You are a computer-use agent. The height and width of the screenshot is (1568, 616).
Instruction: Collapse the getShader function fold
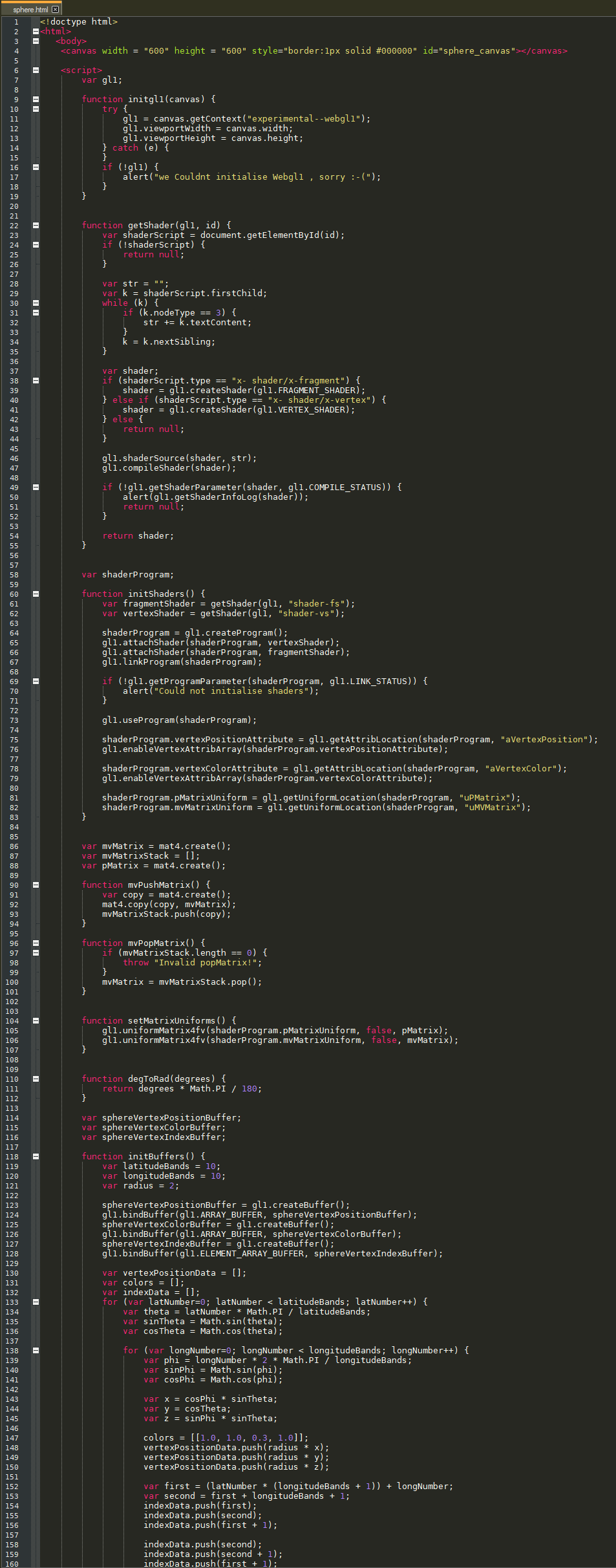point(36,225)
